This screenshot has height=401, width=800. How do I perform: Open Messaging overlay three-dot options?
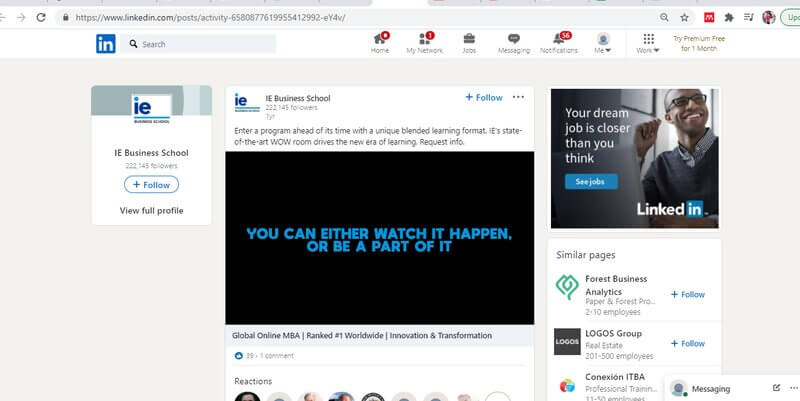point(793,388)
